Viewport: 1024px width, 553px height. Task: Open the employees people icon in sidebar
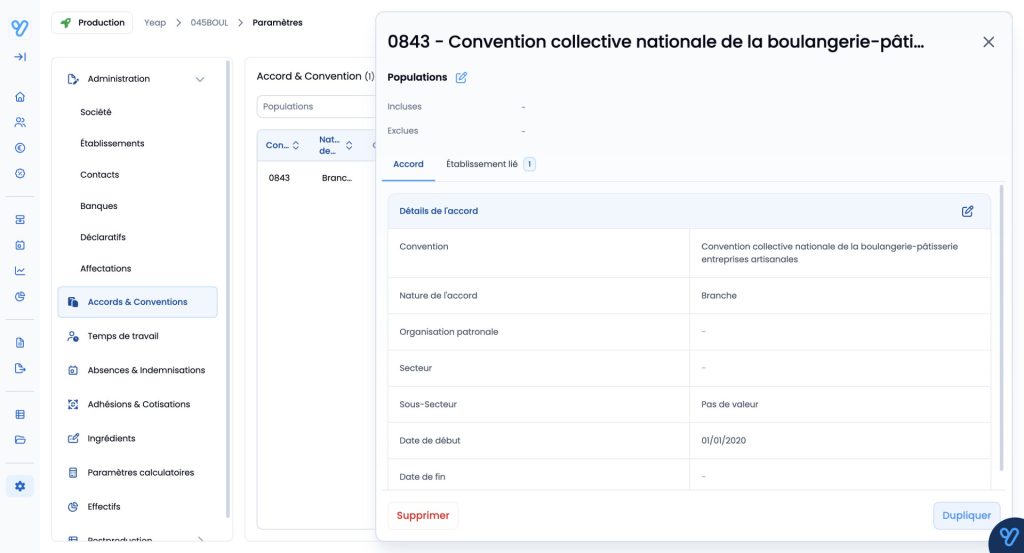coord(20,122)
